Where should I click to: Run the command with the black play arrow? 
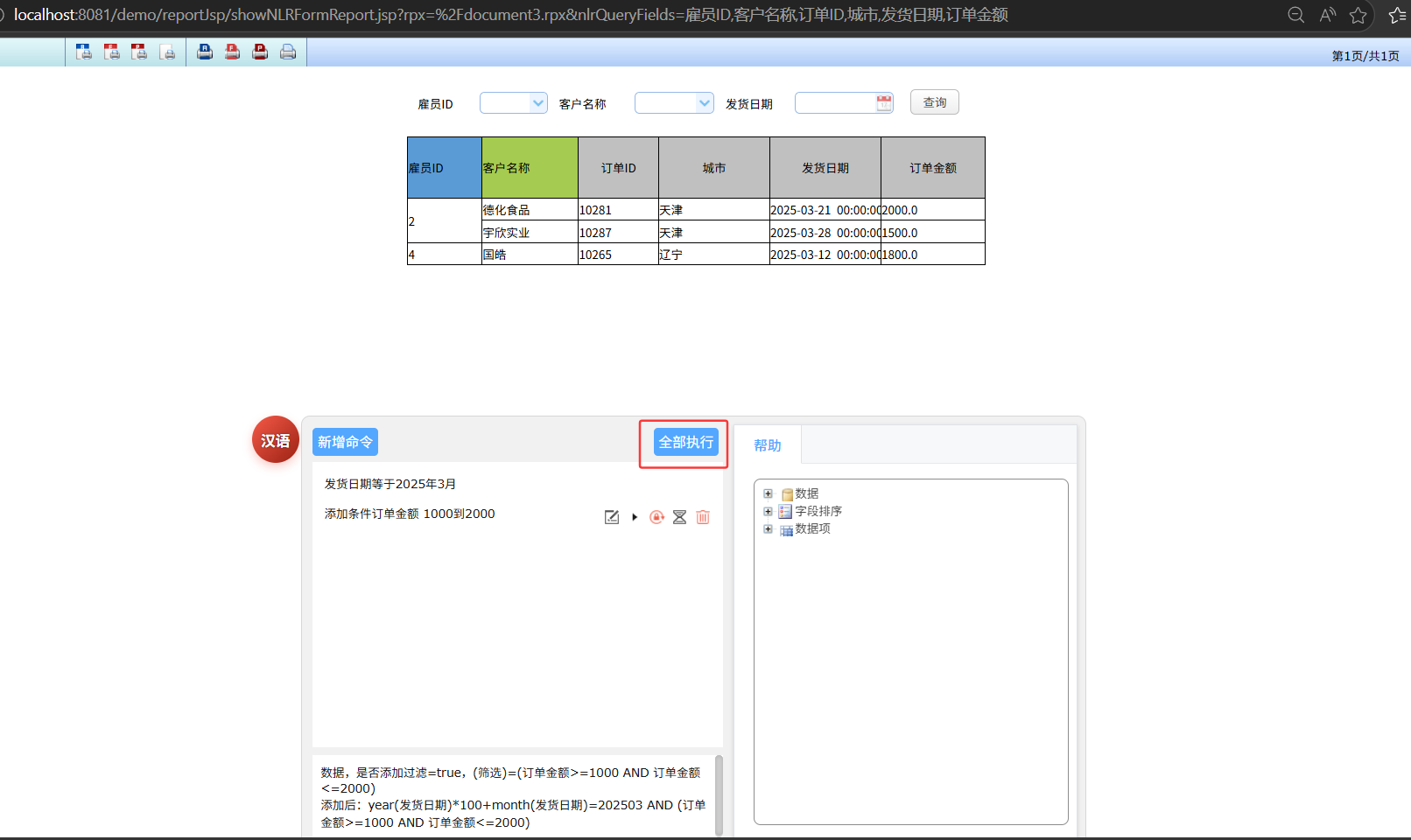click(x=635, y=517)
